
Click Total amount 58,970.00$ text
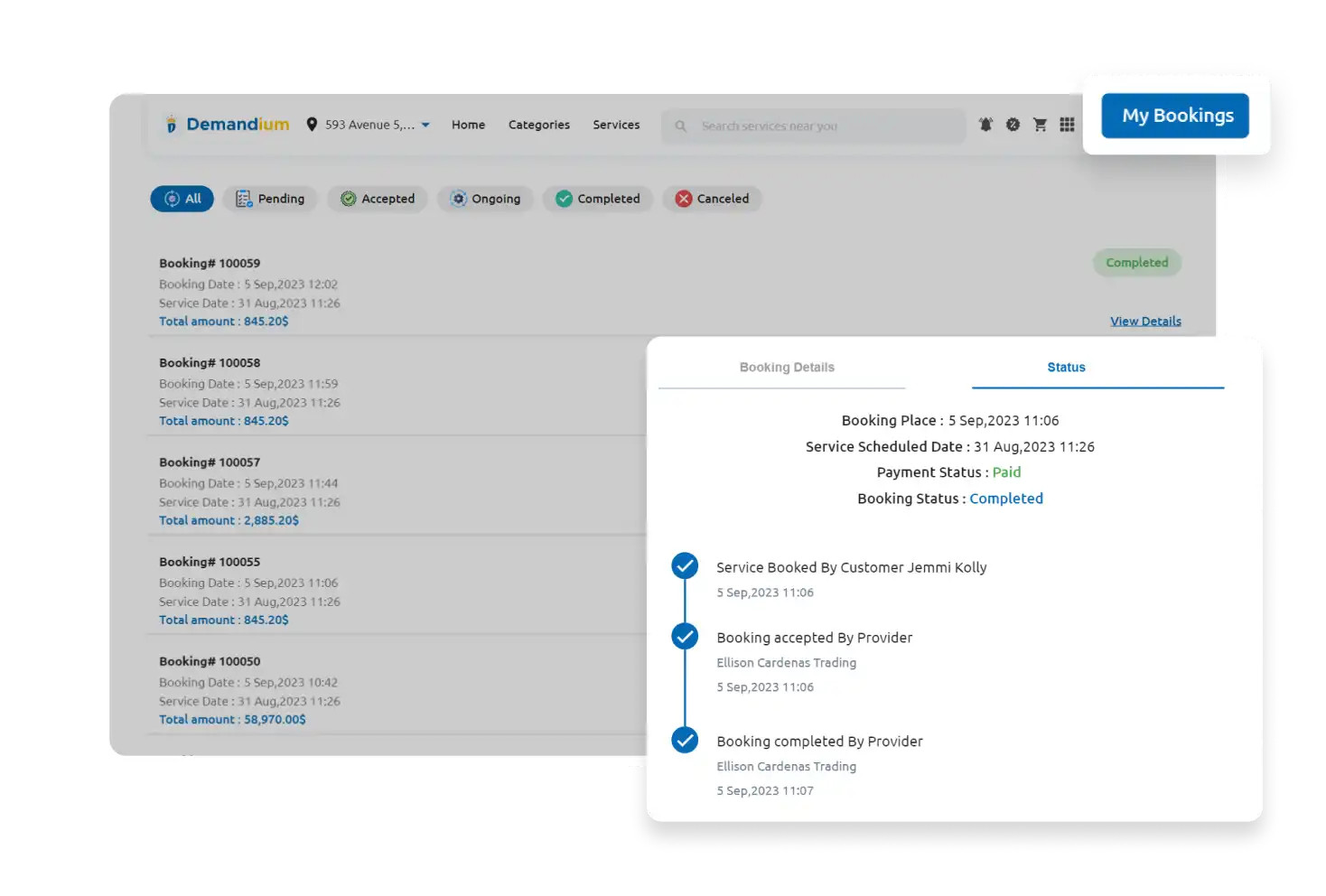pyautogui.click(x=232, y=720)
